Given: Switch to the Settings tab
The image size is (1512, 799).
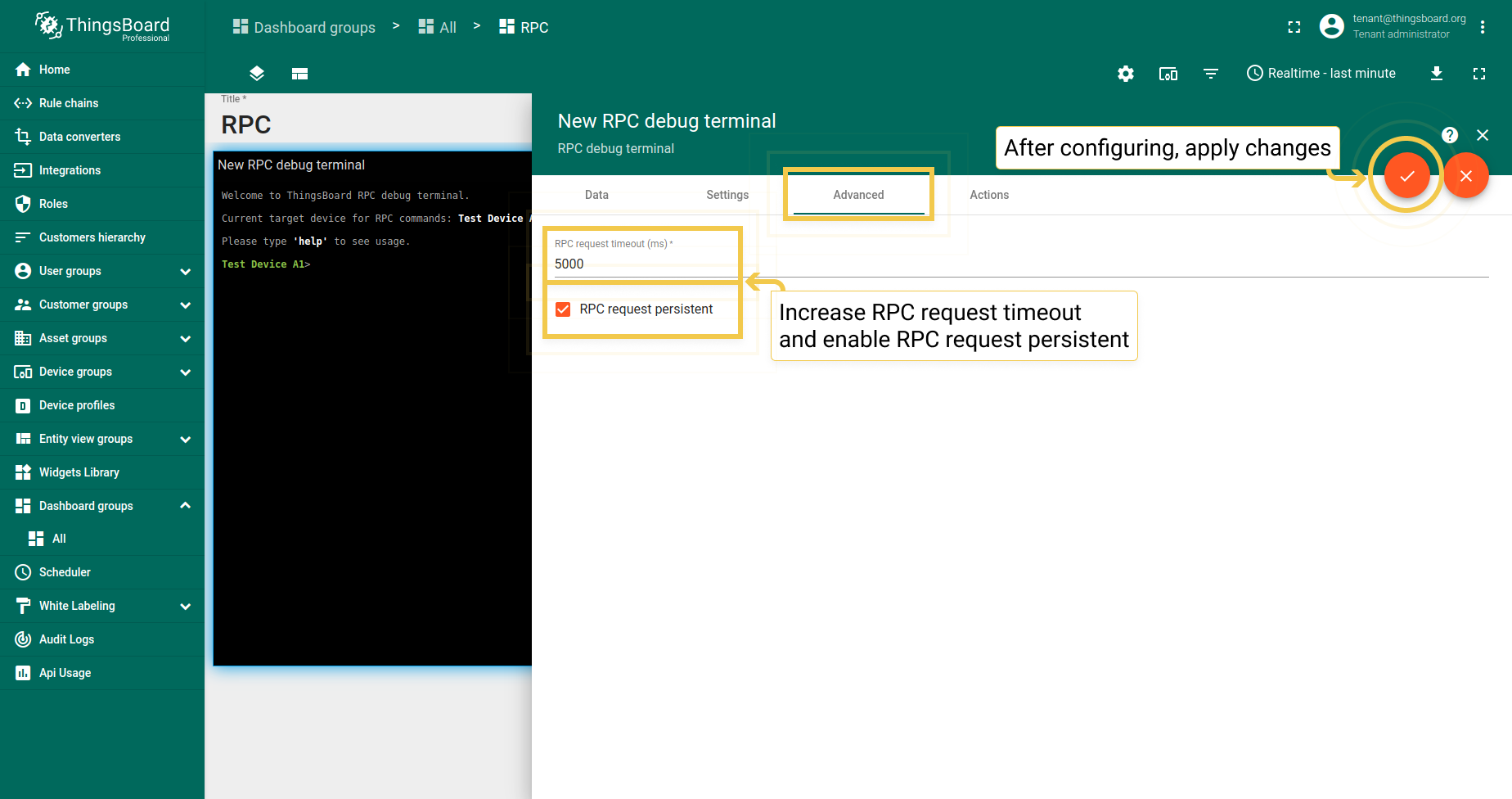Looking at the screenshot, I should tap(727, 195).
